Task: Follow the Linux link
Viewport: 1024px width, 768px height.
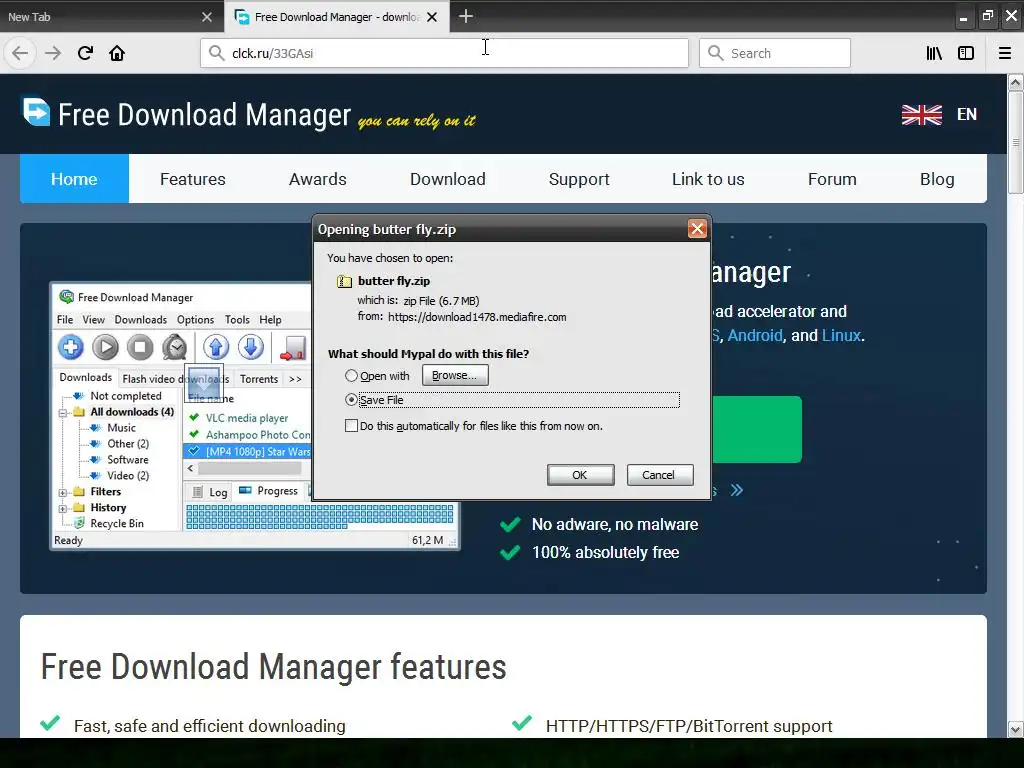Action: pyautogui.click(x=841, y=336)
